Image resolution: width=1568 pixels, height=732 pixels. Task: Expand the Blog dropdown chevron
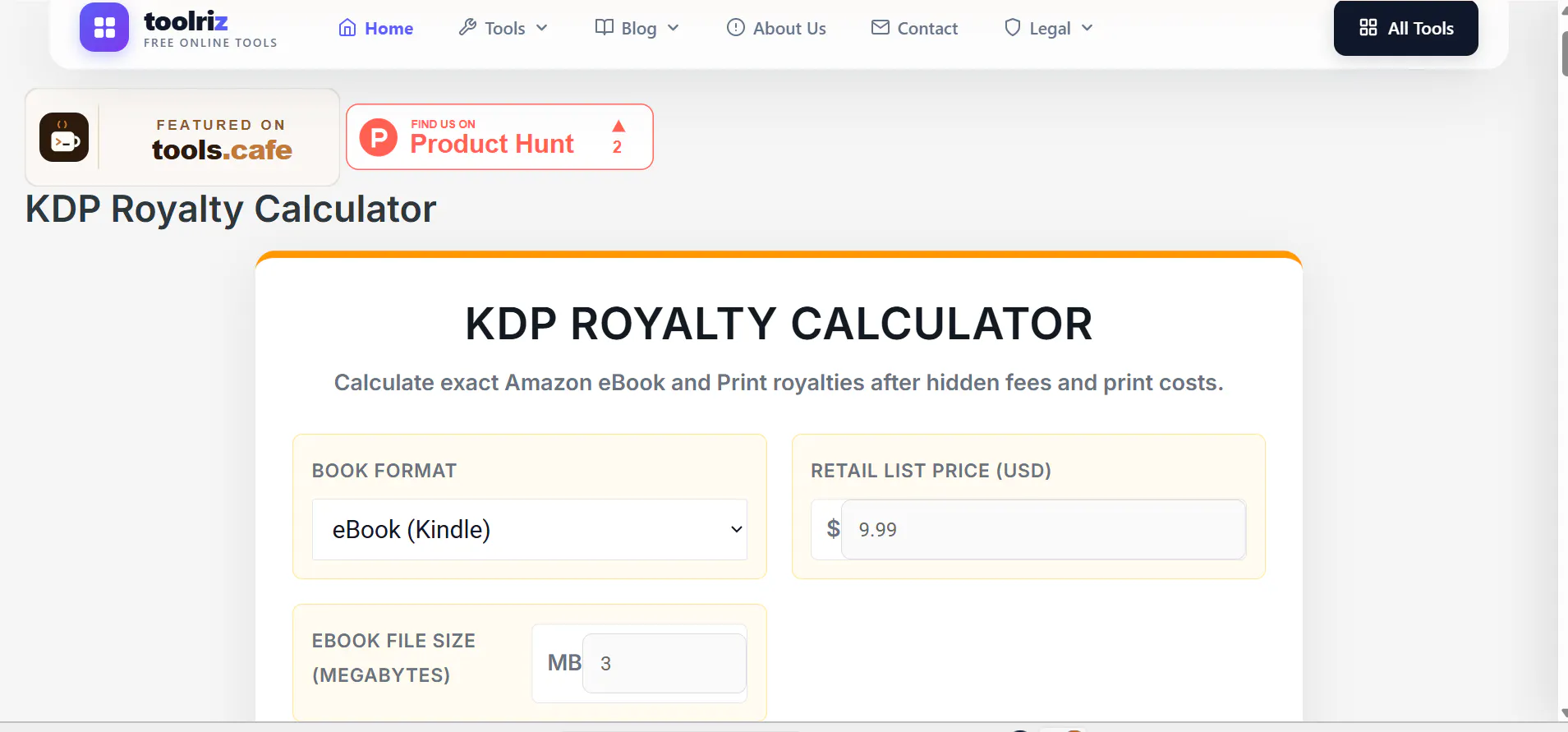pyautogui.click(x=674, y=28)
